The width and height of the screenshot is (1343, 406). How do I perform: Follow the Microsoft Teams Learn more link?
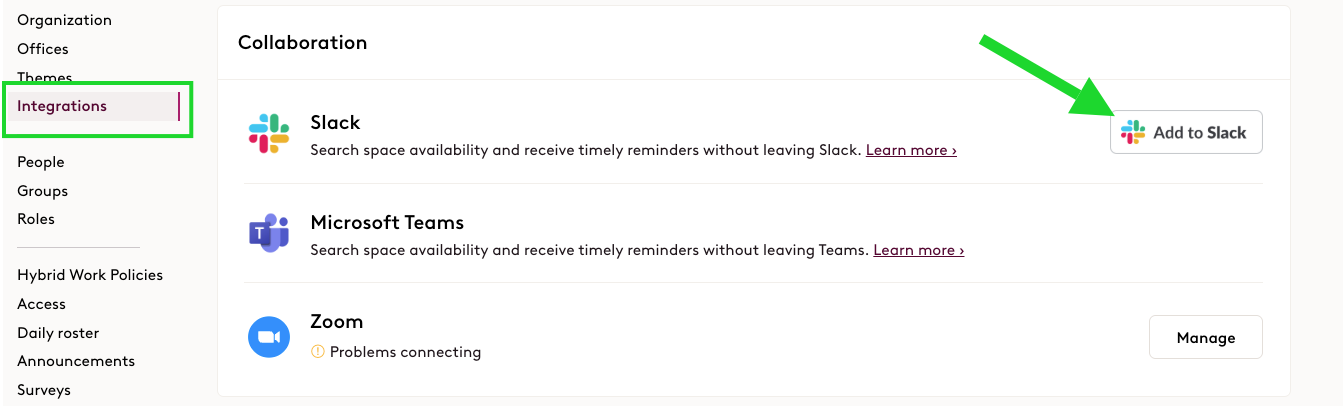918,250
